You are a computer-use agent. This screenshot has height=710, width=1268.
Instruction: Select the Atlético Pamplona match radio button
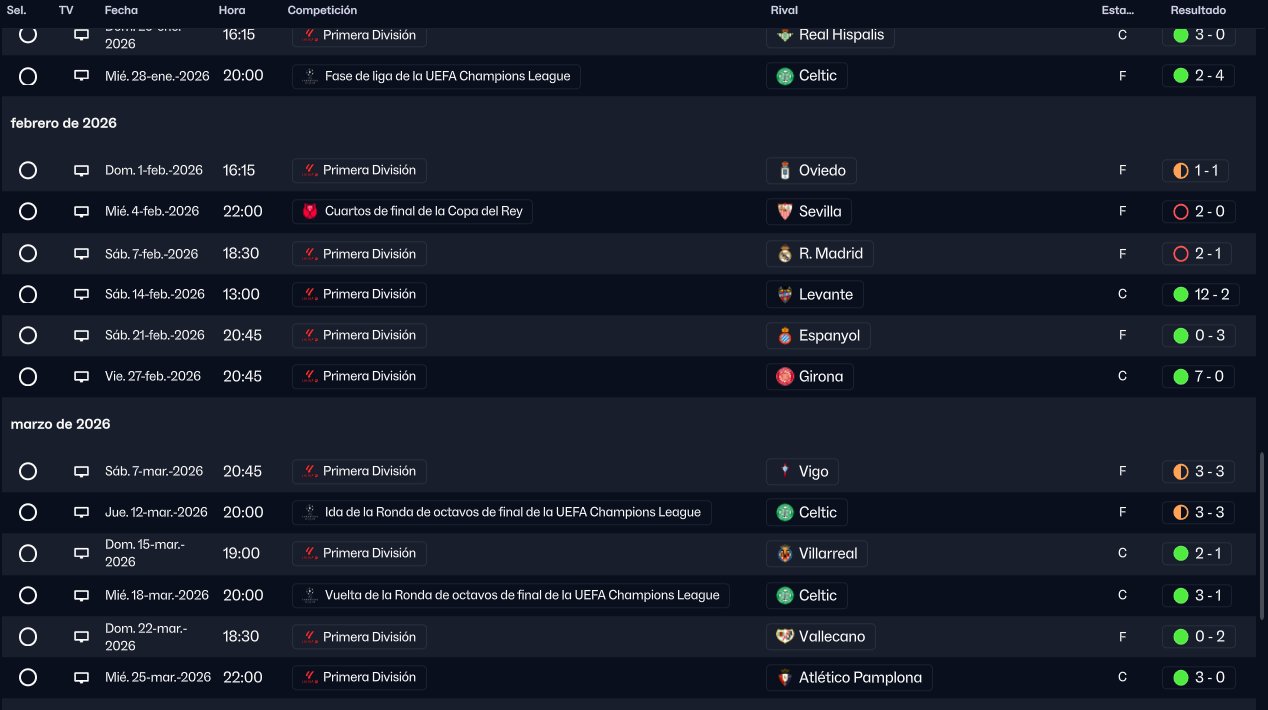pyautogui.click(x=28, y=678)
